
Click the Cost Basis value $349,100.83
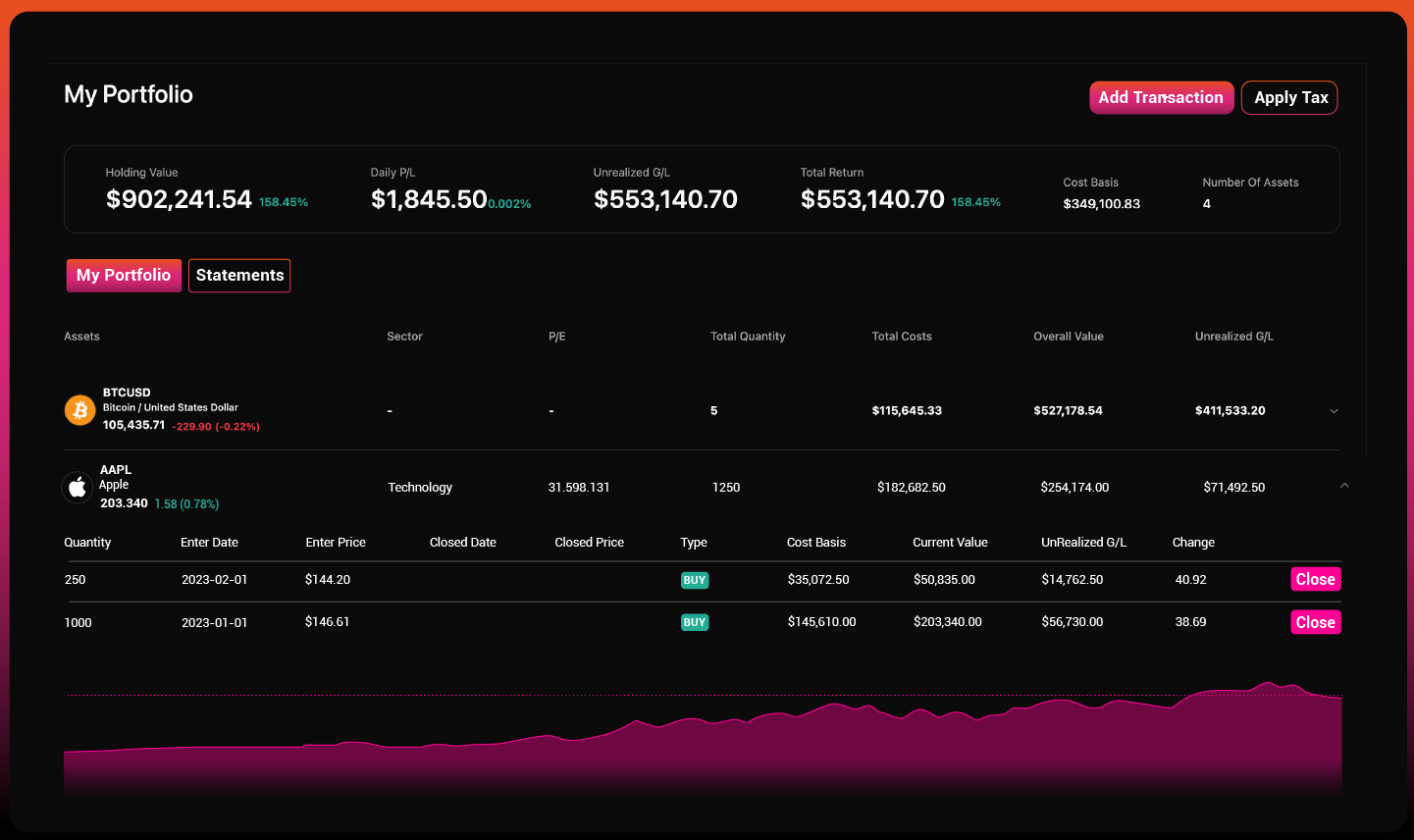1101,204
